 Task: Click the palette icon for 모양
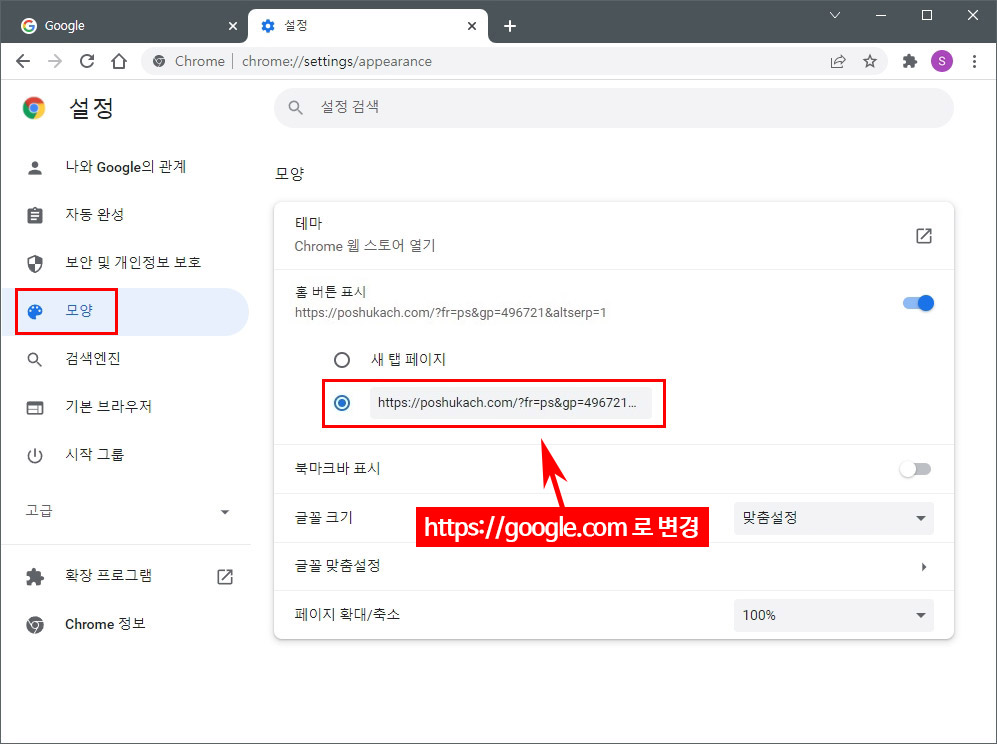click(x=35, y=312)
